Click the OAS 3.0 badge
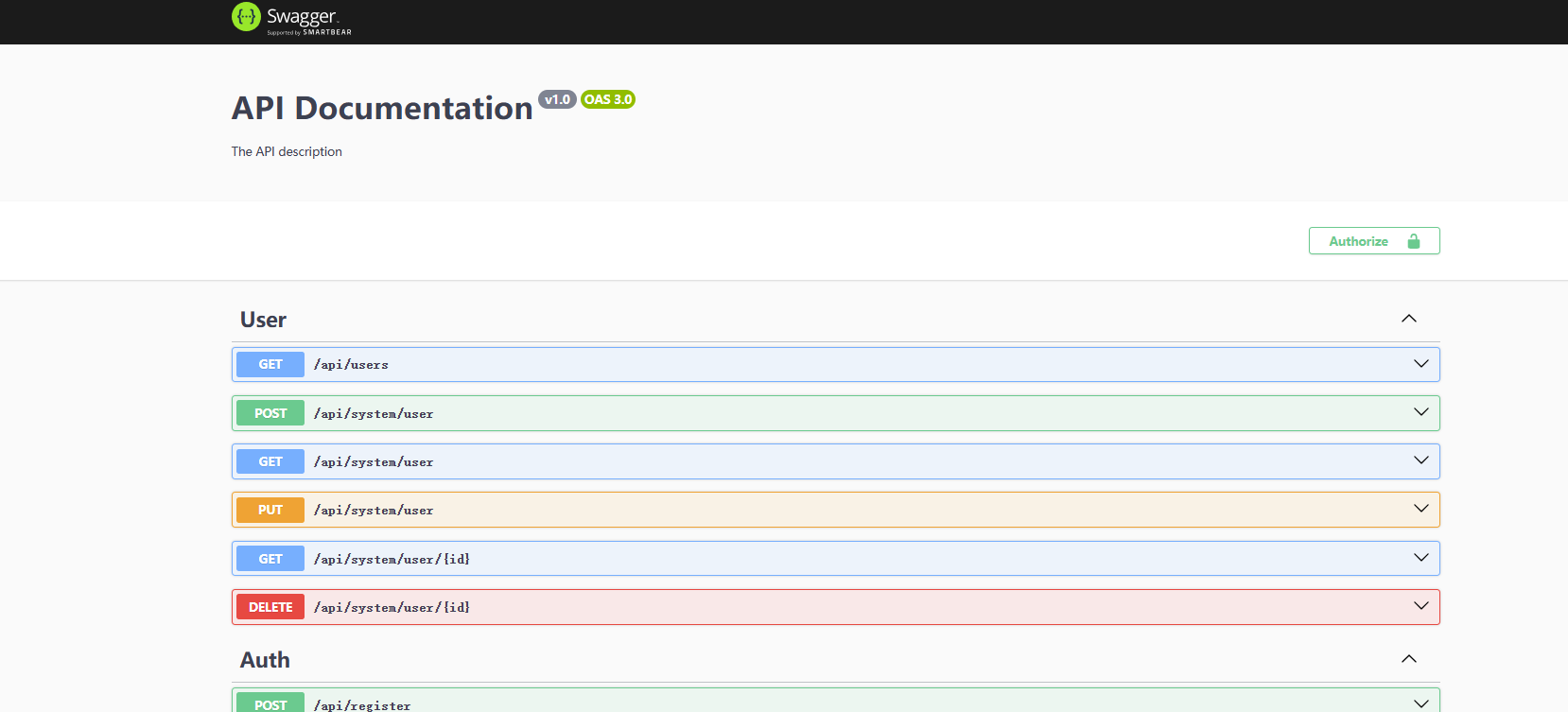This screenshot has height=712, width=1568. [607, 99]
